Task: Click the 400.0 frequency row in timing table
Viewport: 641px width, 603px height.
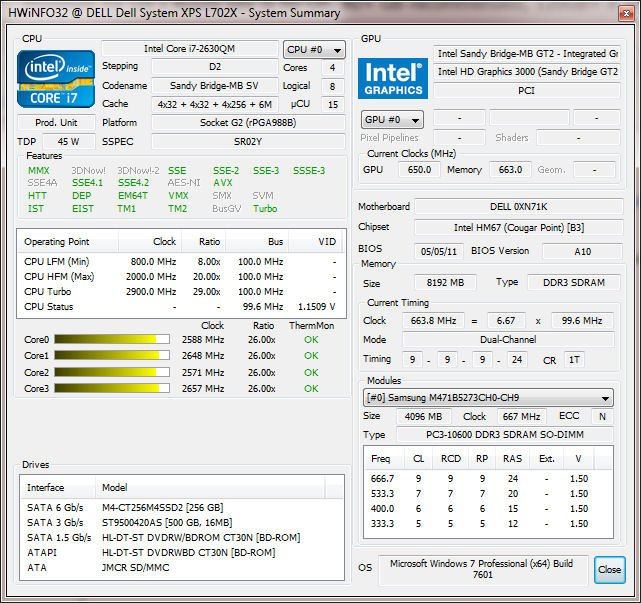Action: point(488,509)
